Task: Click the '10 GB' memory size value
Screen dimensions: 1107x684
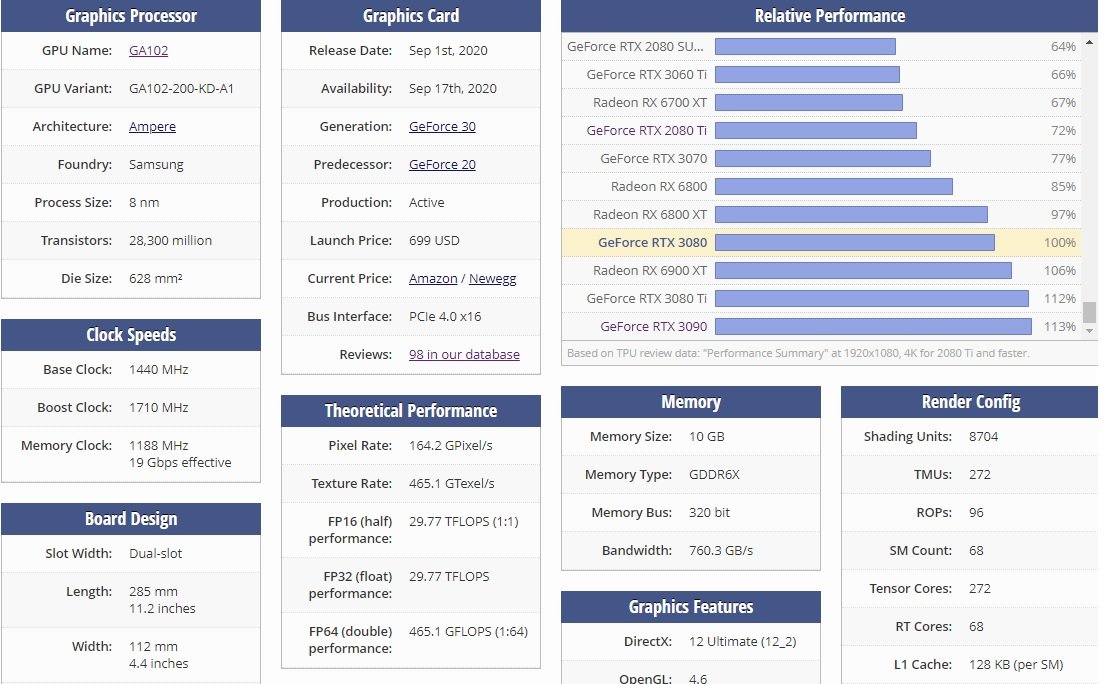Action: [x=707, y=436]
